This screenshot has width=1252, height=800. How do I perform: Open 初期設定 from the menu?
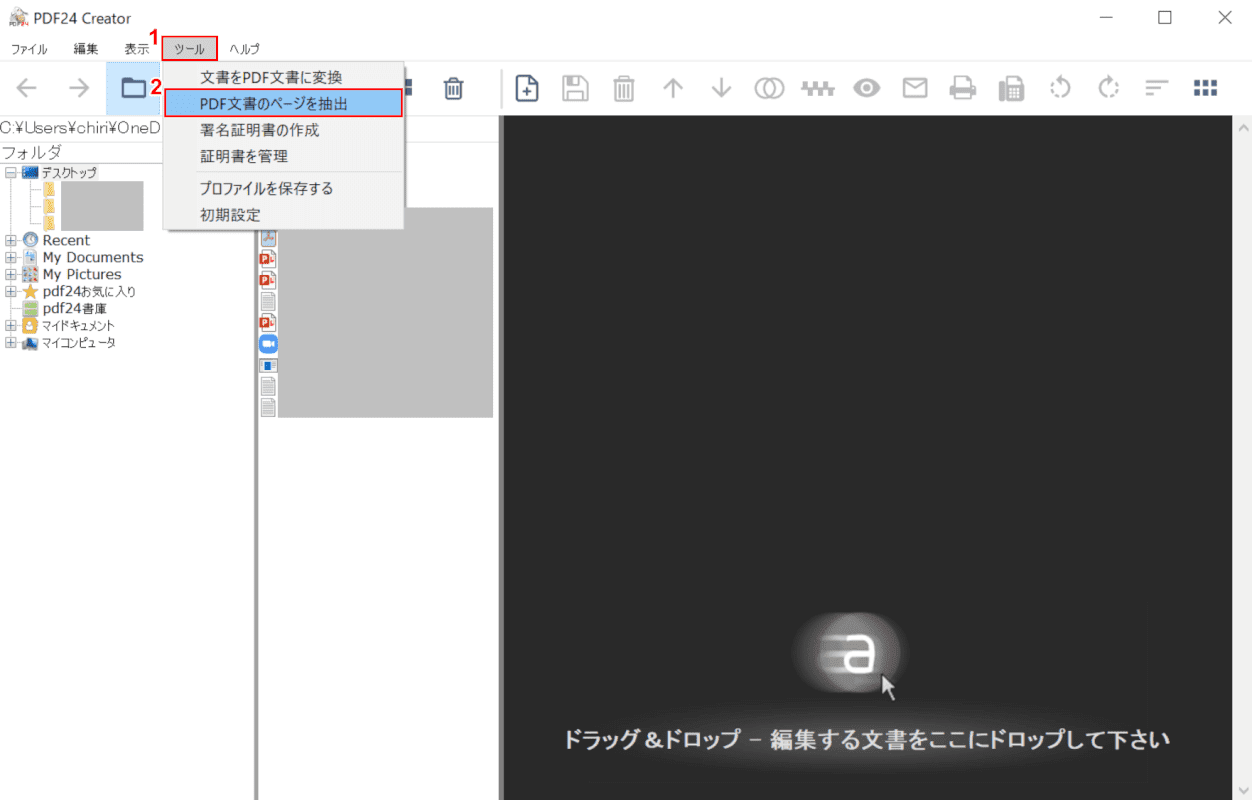(284, 215)
